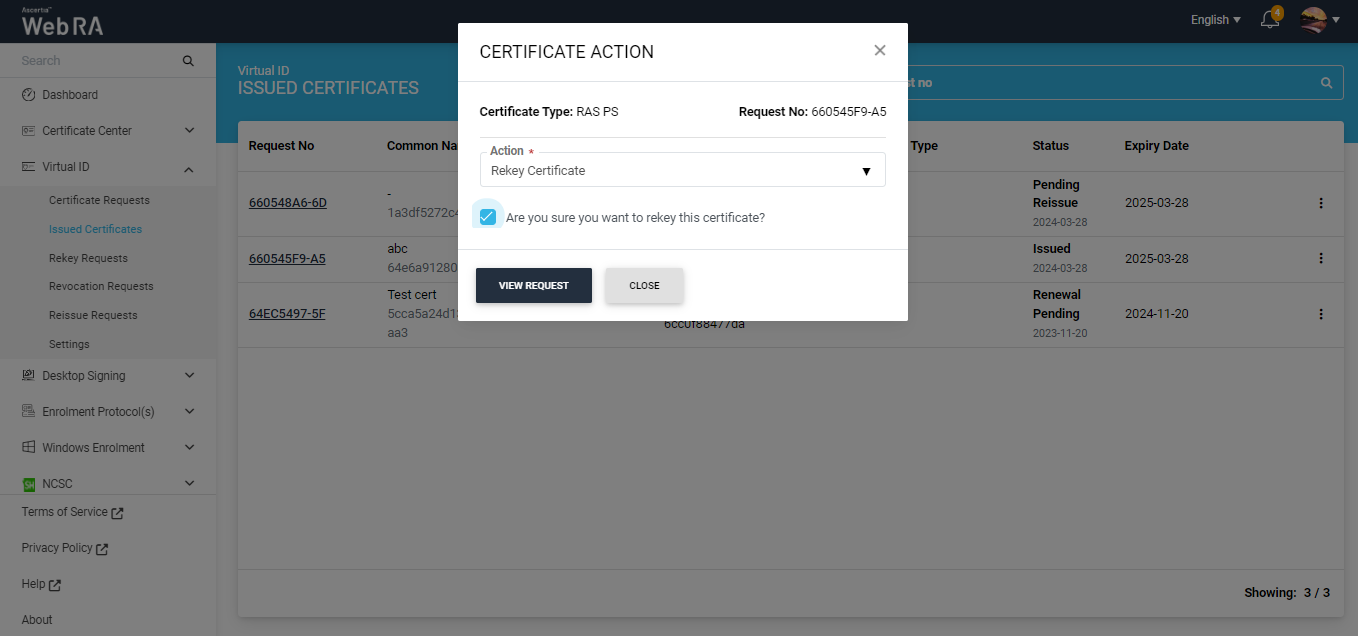The width and height of the screenshot is (1358, 636).
Task: Open the English language dropdown
Action: (x=1215, y=20)
